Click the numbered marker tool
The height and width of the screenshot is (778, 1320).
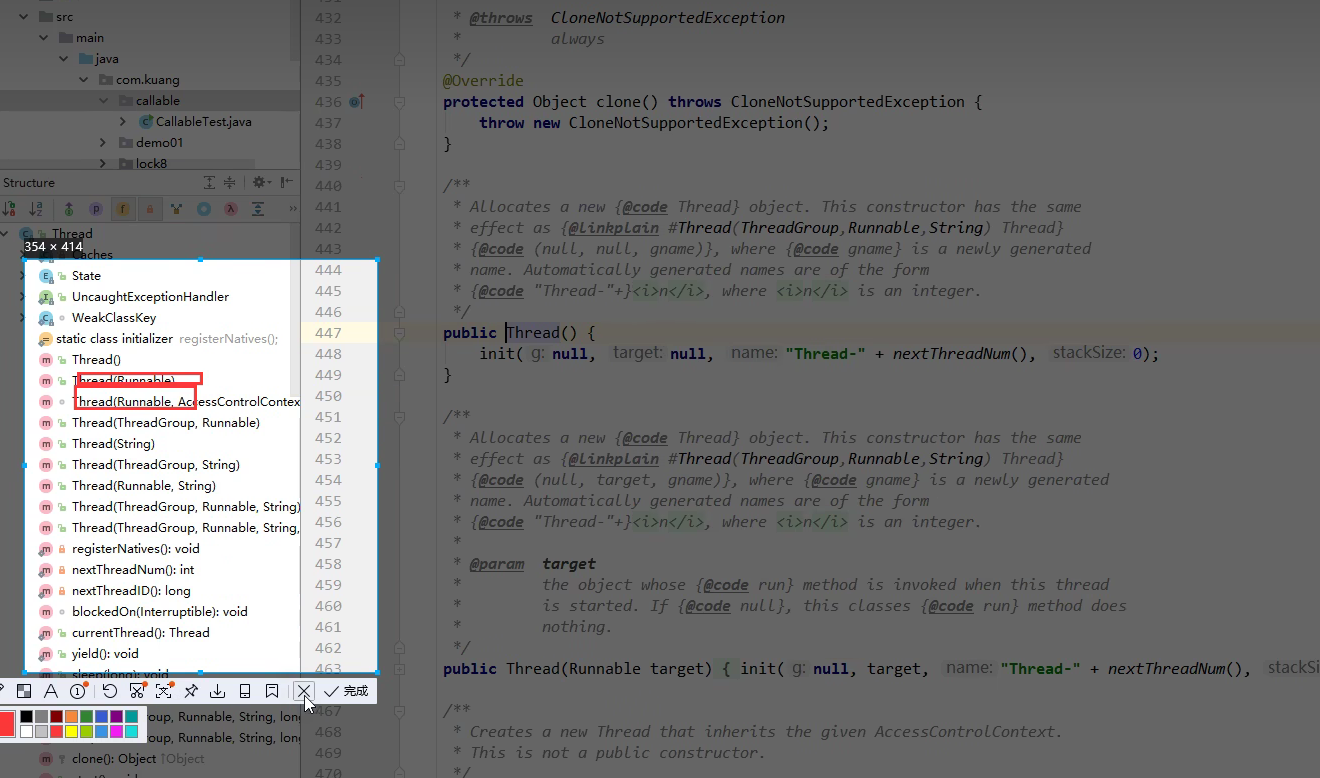[78, 691]
